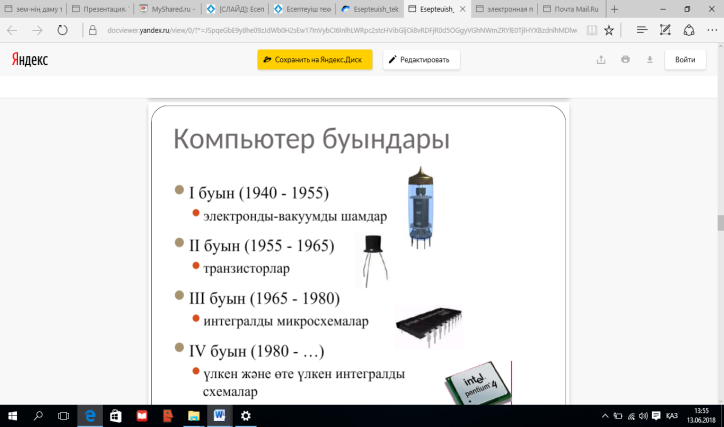Switch to the Презентация tab
The height and width of the screenshot is (427, 724).
(x=100, y=9)
